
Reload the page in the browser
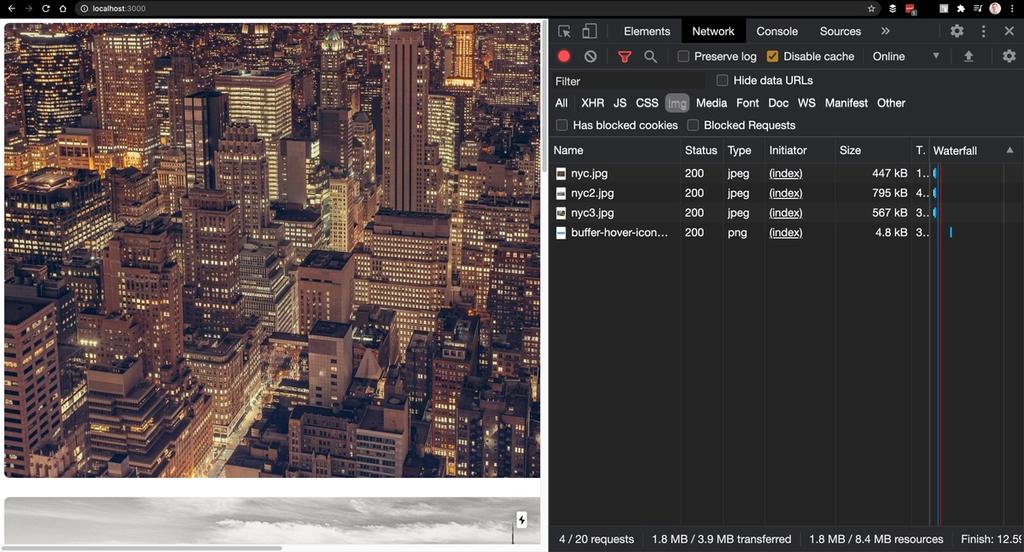coord(45,8)
